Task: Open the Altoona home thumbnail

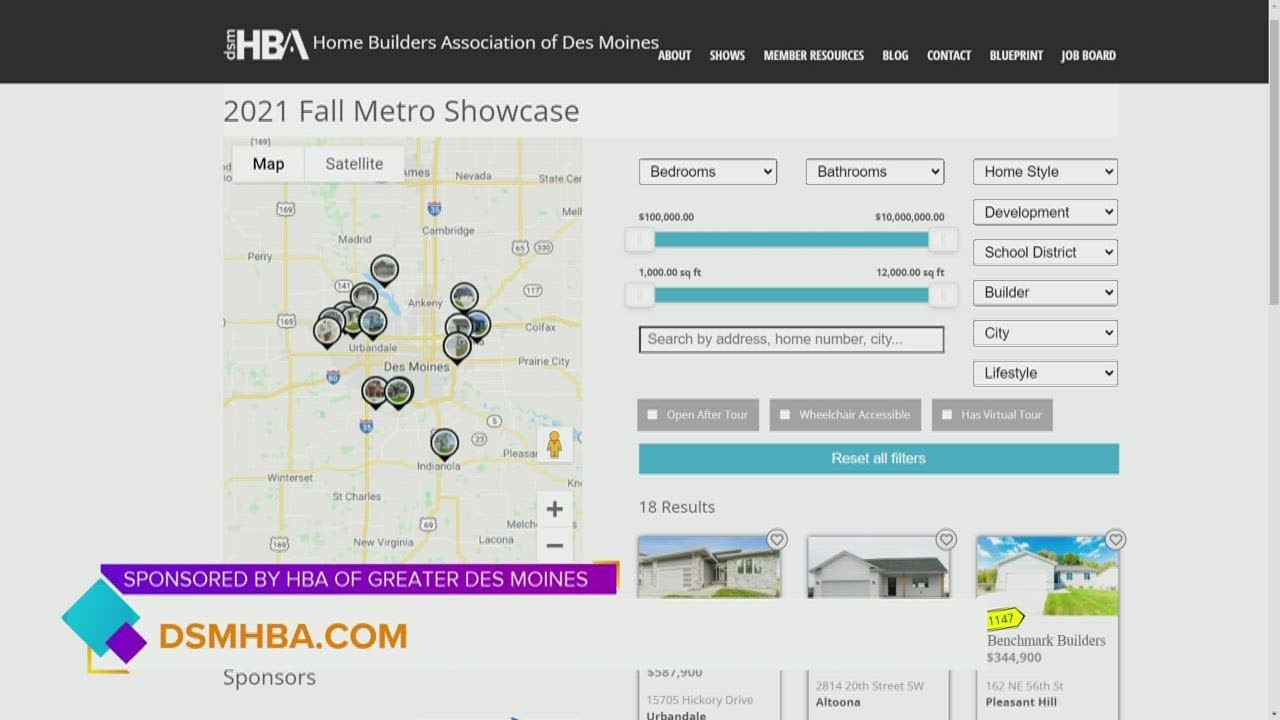Action: (878, 566)
